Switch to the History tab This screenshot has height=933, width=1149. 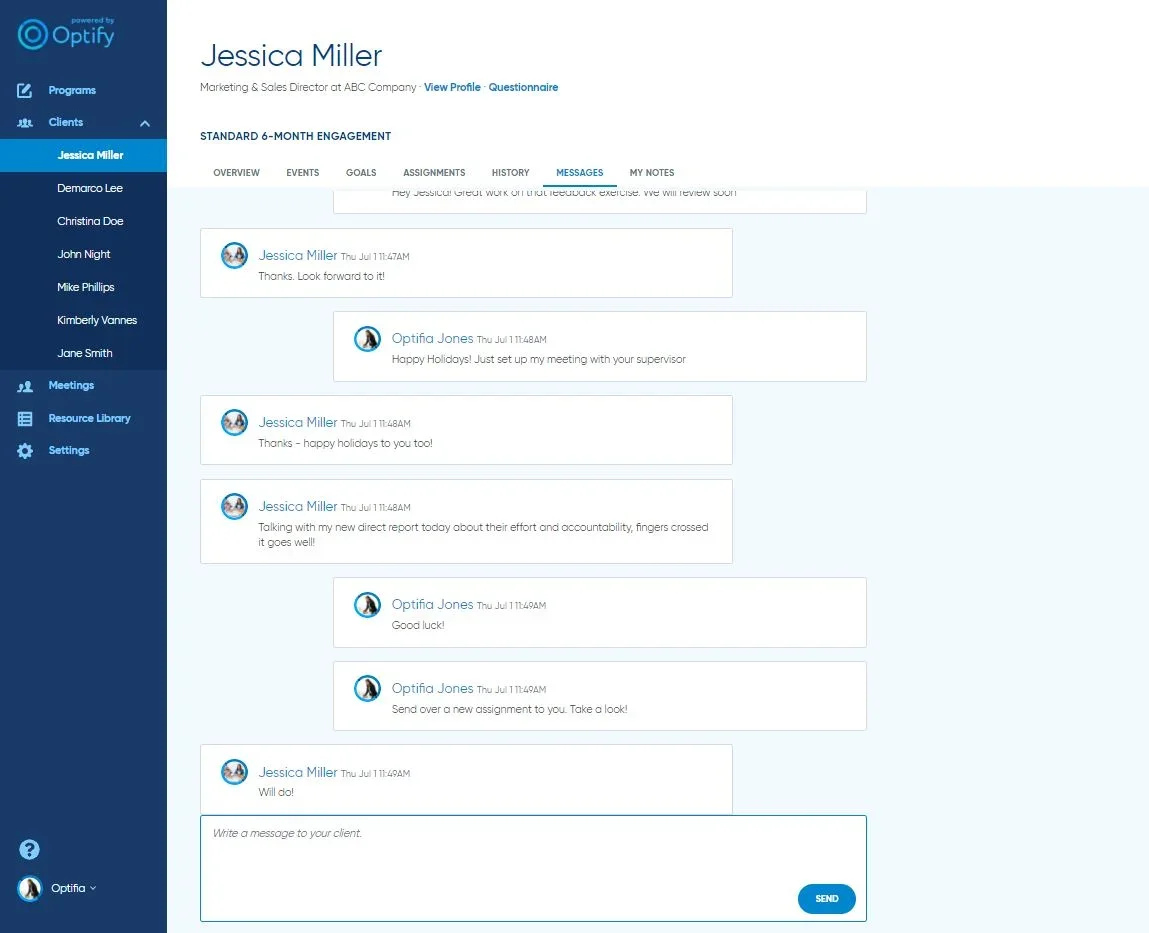pos(511,173)
